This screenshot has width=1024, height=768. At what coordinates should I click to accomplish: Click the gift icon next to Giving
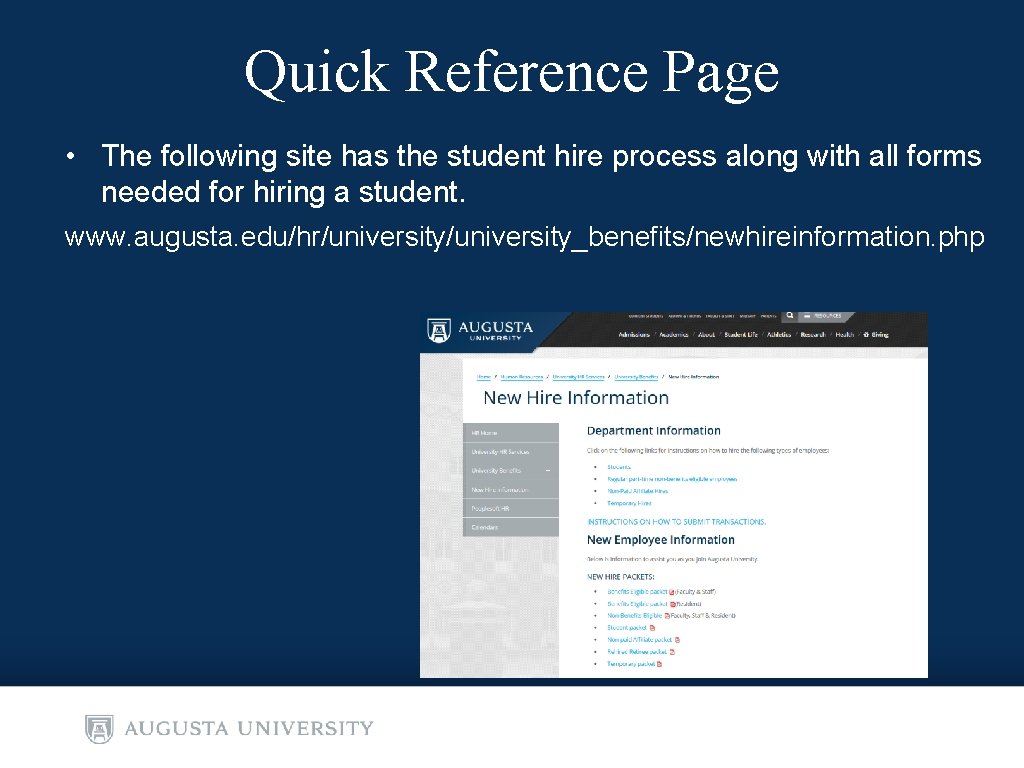pyautogui.click(x=866, y=335)
